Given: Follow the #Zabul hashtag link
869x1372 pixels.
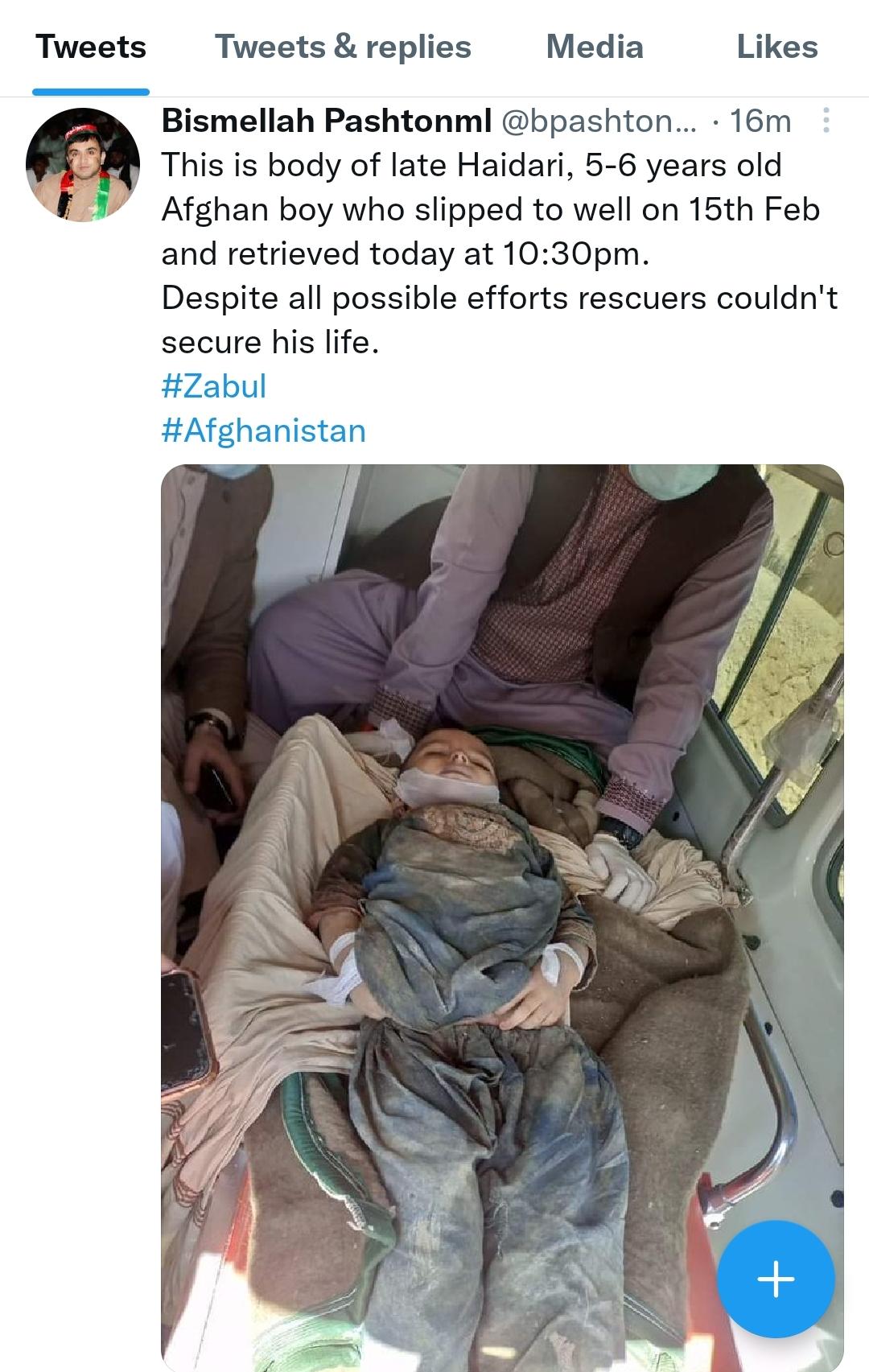Looking at the screenshot, I should (x=214, y=386).
